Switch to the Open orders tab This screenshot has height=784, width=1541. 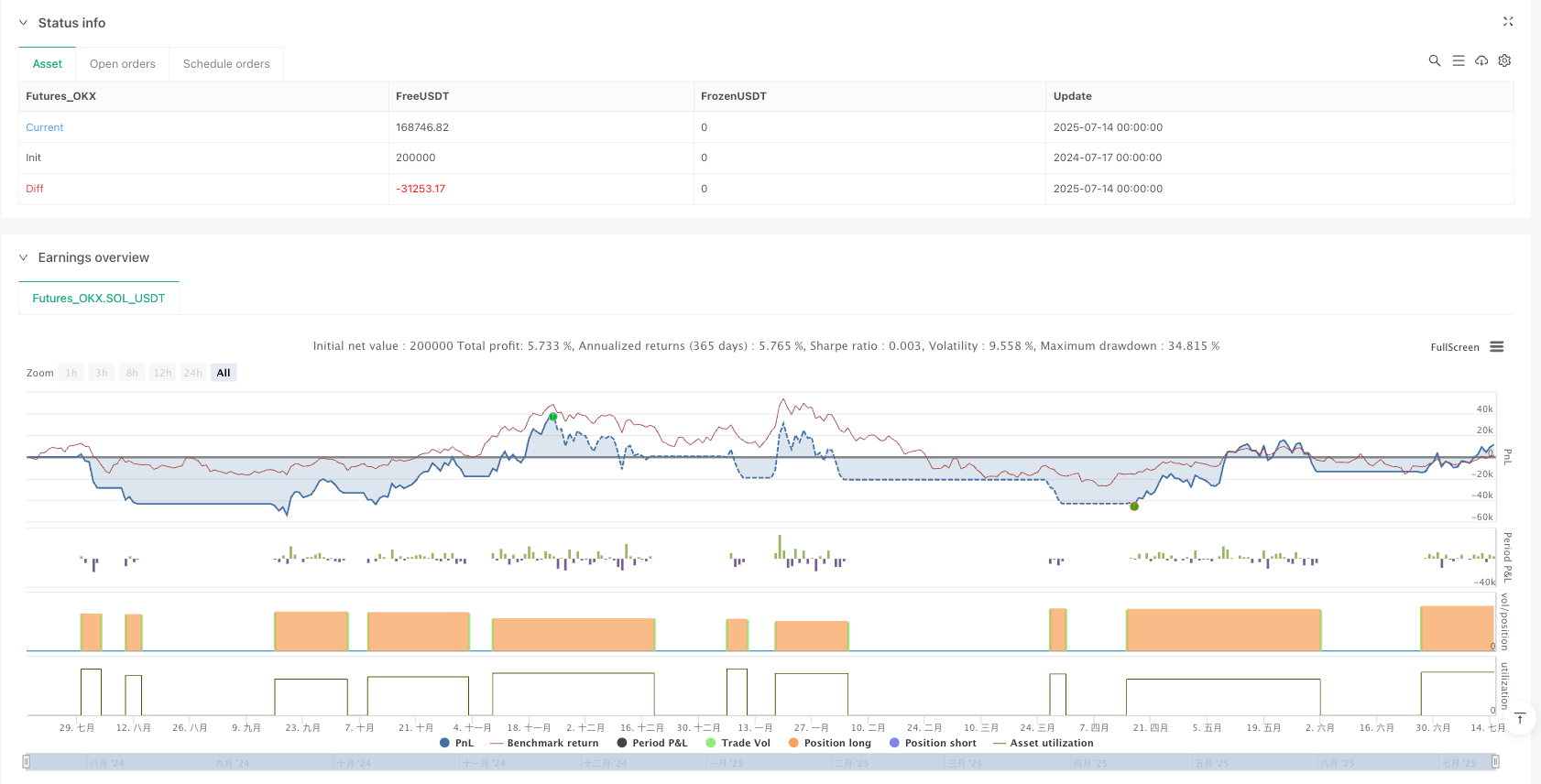pos(123,64)
